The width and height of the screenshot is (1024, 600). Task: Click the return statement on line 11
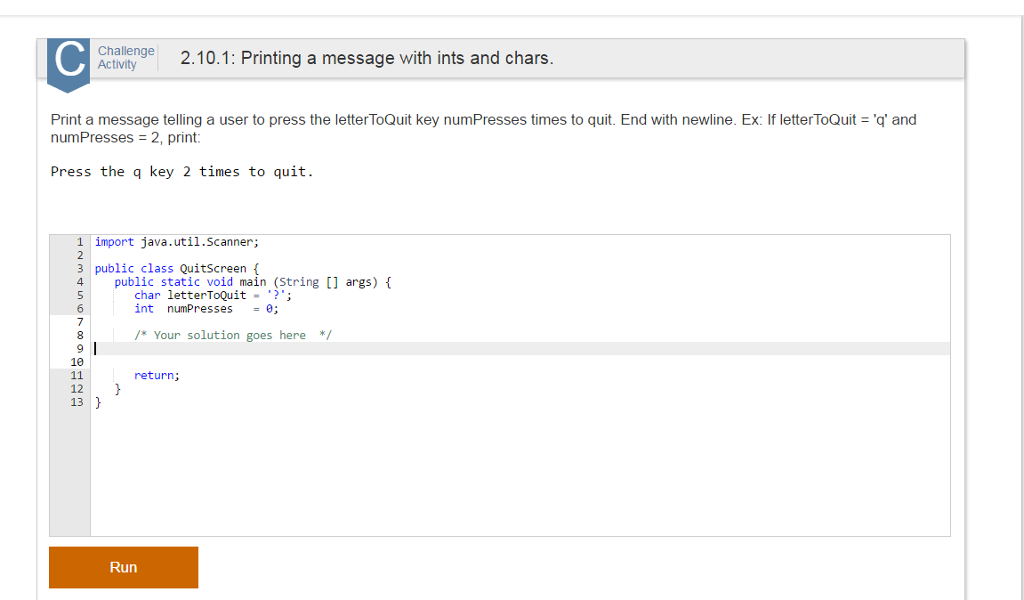157,375
